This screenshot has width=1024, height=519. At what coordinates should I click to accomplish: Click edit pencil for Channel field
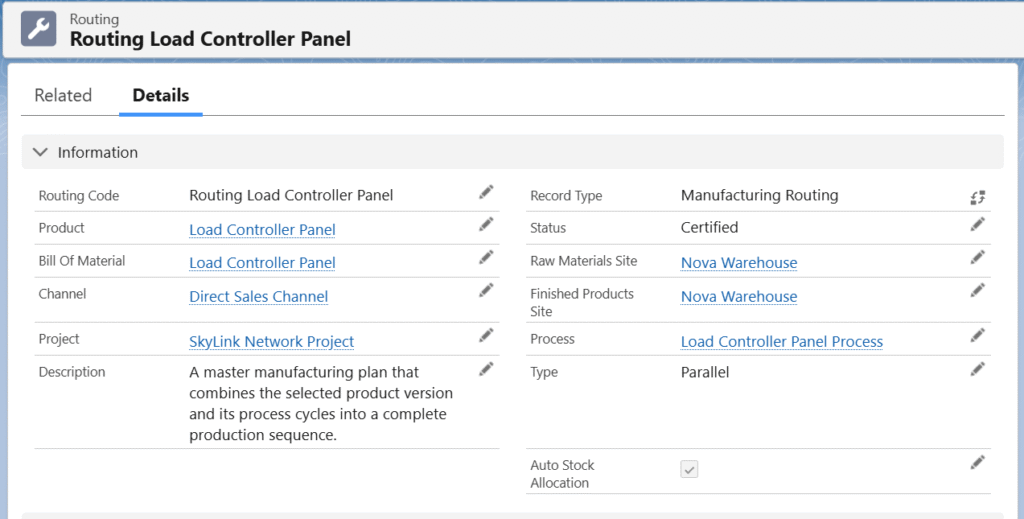point(486,291)
